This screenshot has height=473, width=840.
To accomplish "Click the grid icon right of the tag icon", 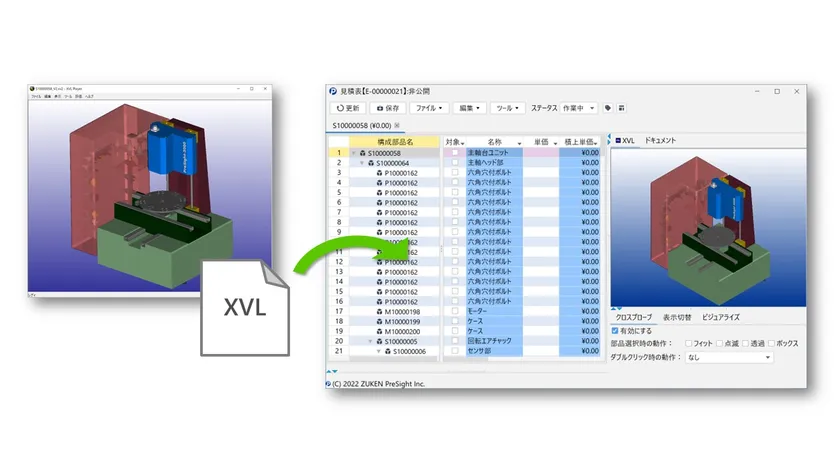I will [622, 108].
